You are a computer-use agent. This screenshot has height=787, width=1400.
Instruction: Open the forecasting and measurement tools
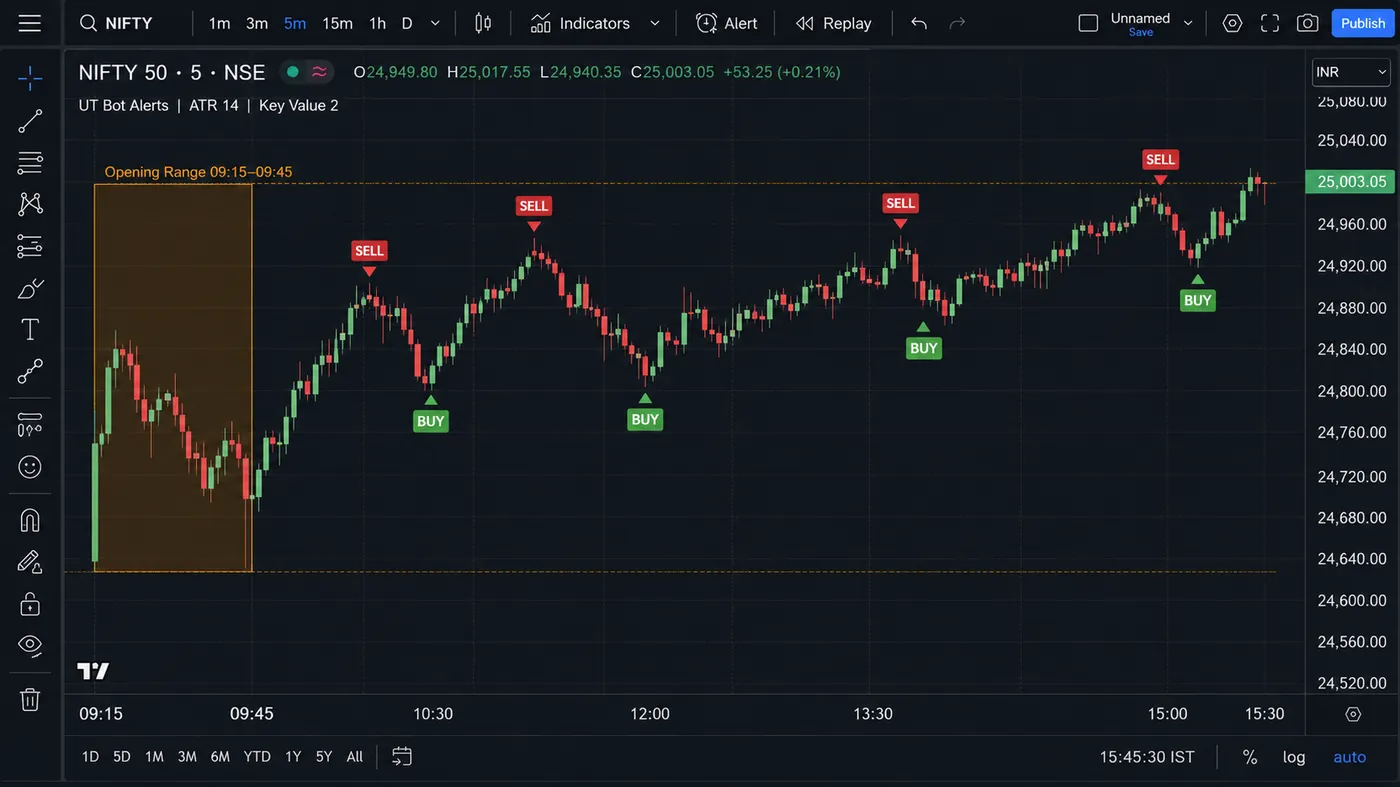click(30, 246)
